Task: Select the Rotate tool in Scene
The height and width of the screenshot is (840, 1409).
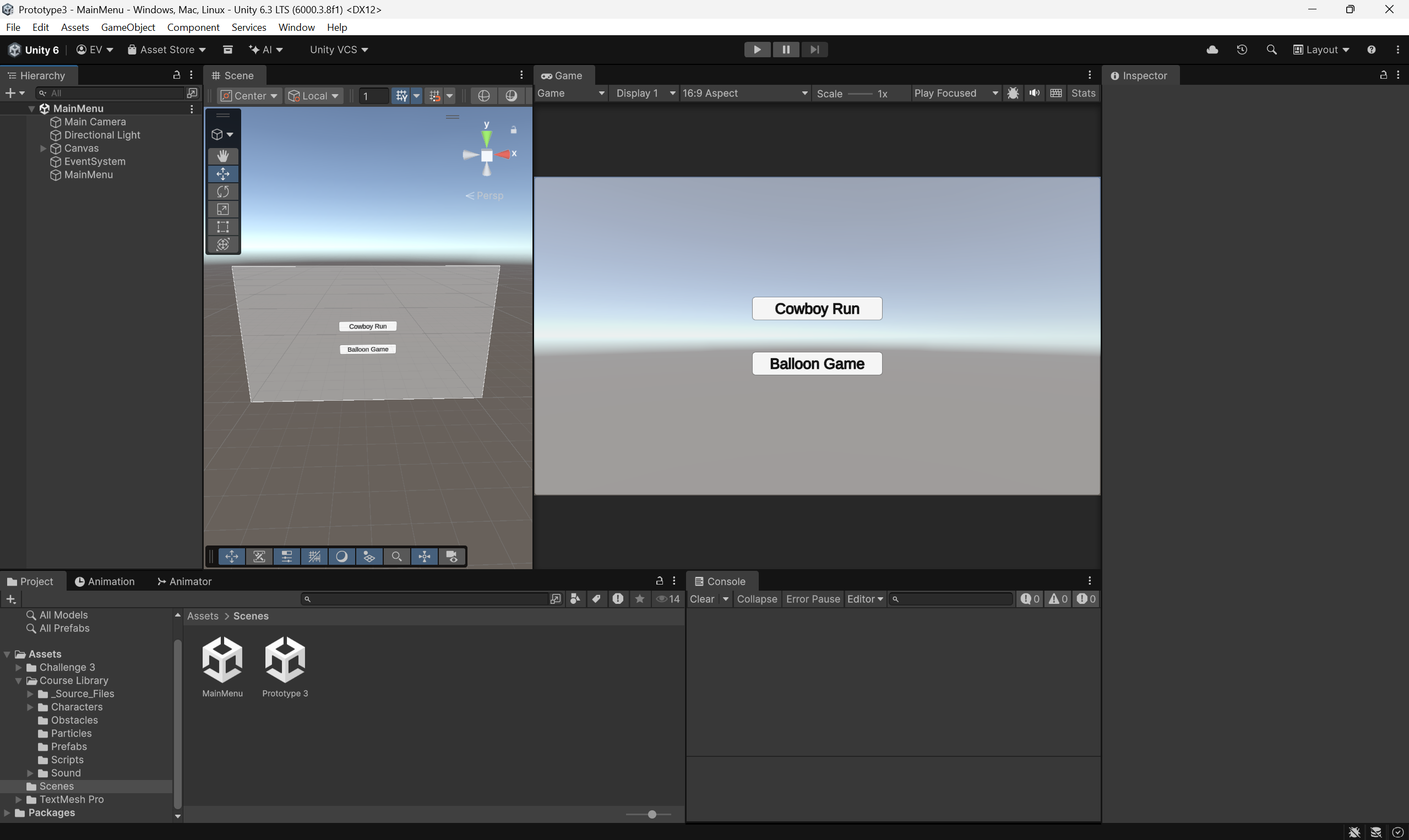Action: coord(223,192)
